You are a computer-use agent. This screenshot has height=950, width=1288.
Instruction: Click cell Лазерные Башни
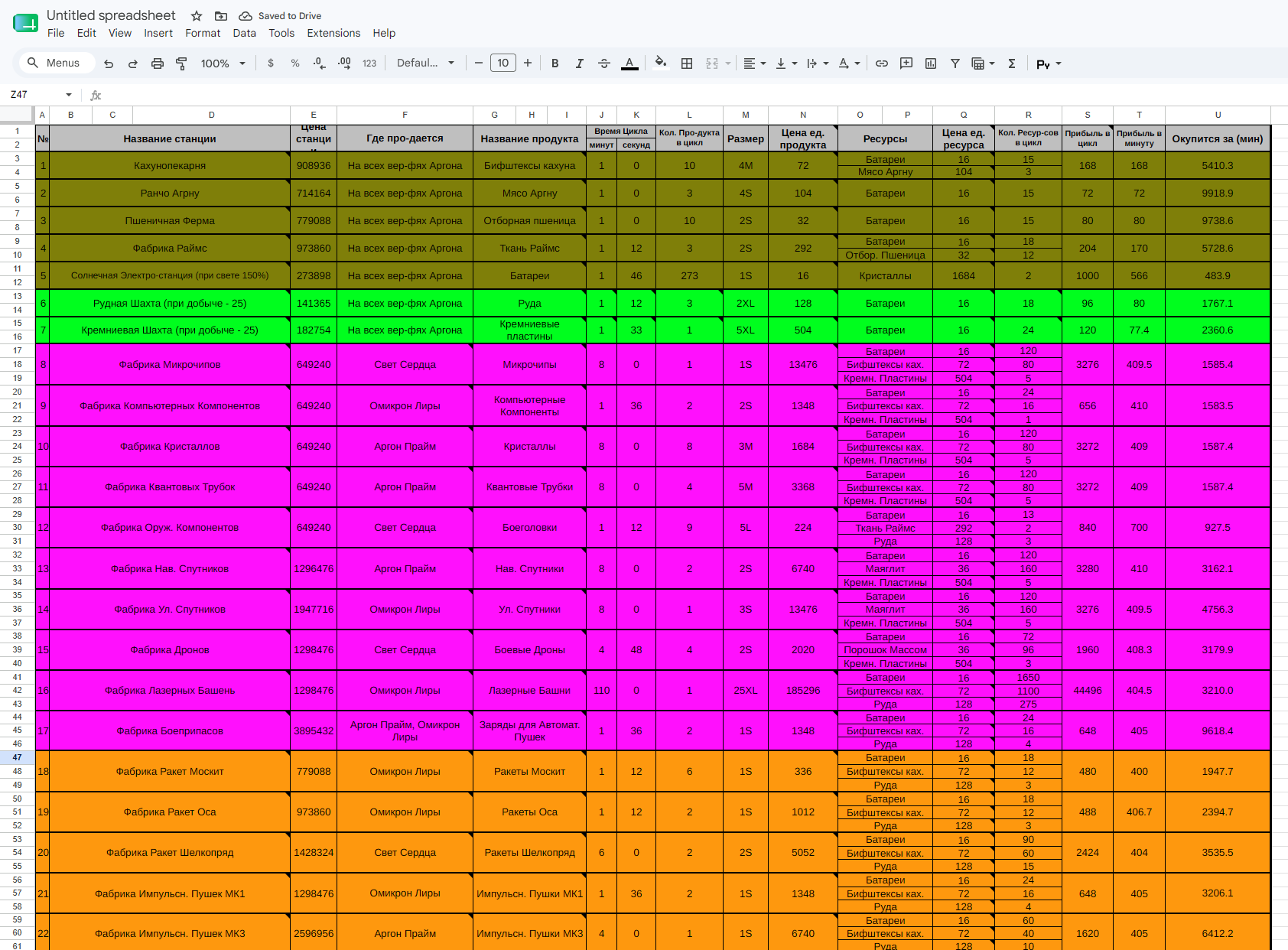529,690
